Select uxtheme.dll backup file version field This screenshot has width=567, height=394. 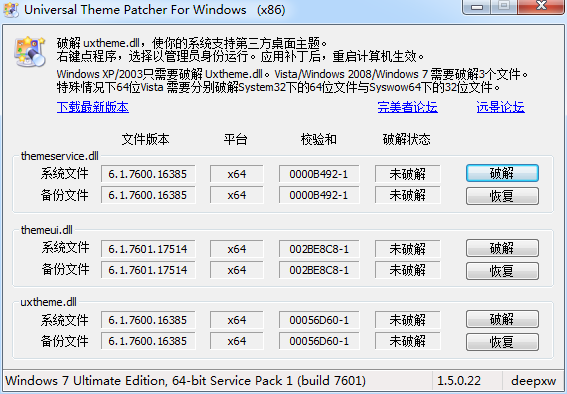(148, 341)
